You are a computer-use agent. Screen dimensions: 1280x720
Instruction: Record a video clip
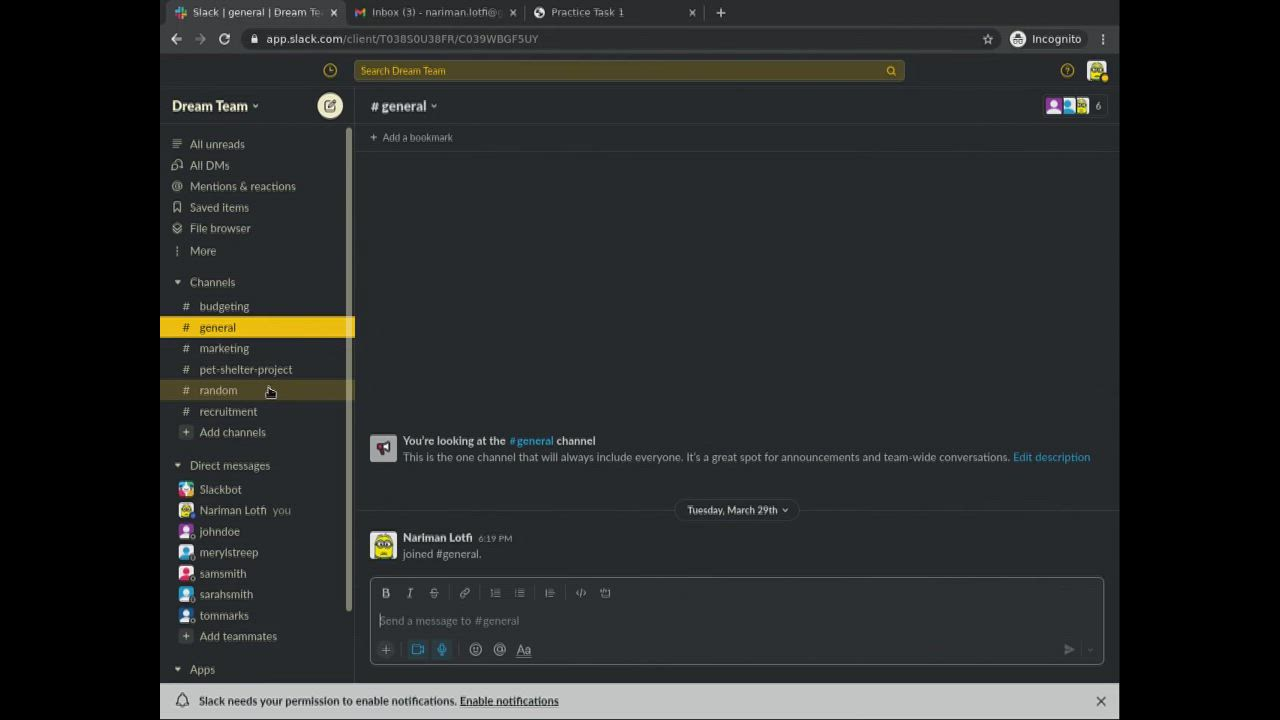pos(418,650)
